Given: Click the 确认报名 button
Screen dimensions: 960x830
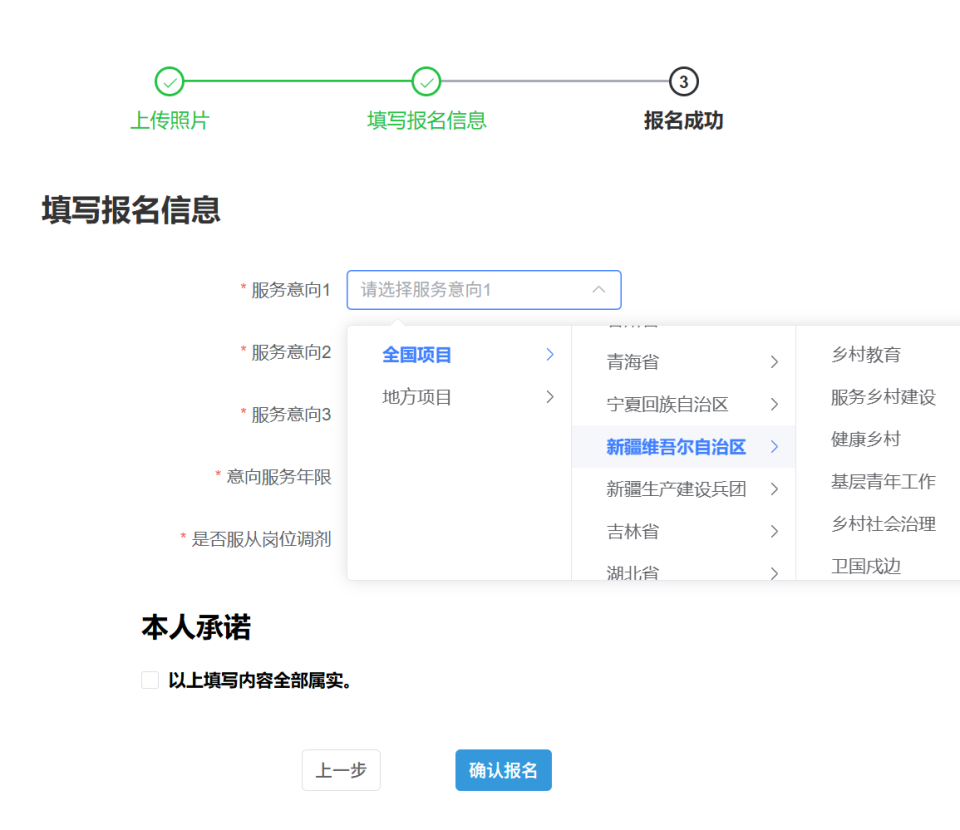Looking at the screenshot, I should pyautogui.click(x=503, y=770).
